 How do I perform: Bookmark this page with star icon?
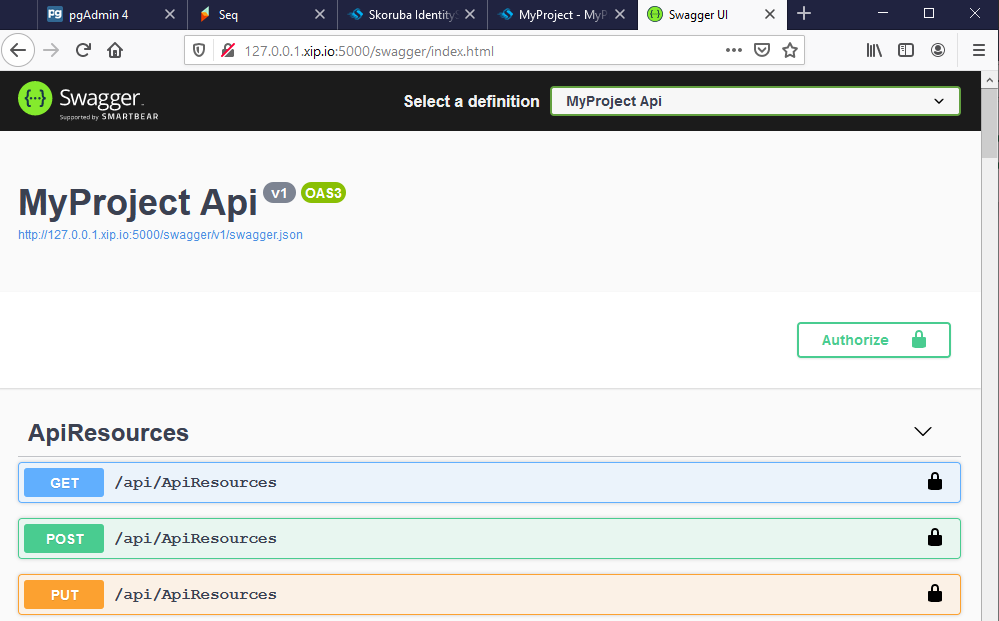790,50
